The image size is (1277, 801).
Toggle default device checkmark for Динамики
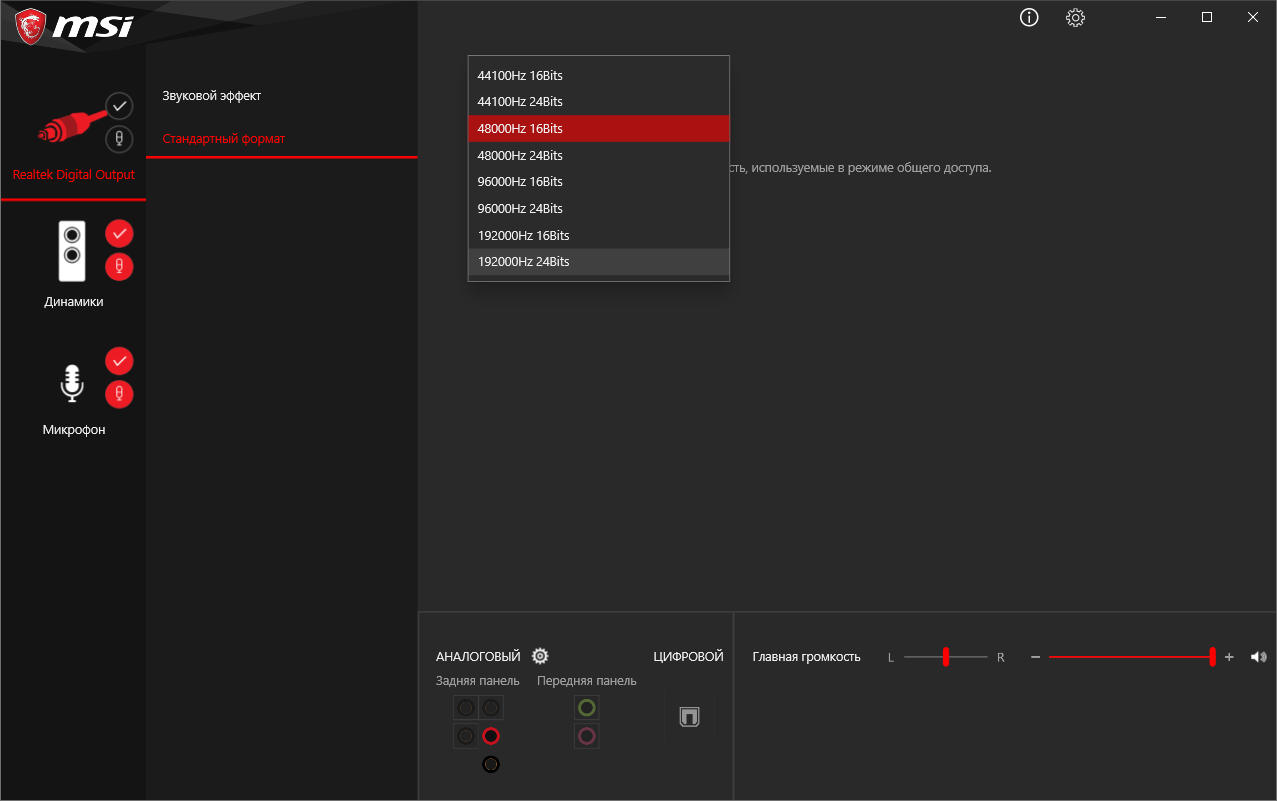click(119, 233)
